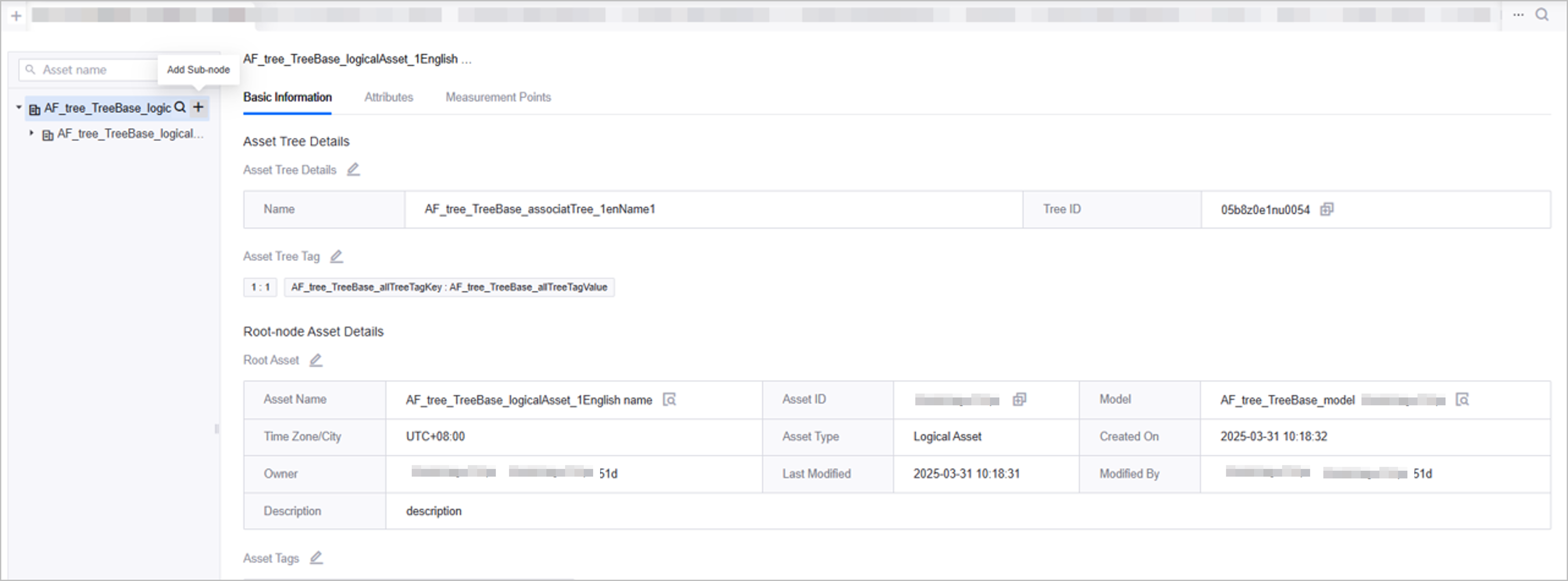1568x581 pixels.
Task: Click the Asset name search field
Action: click(91, 70)
